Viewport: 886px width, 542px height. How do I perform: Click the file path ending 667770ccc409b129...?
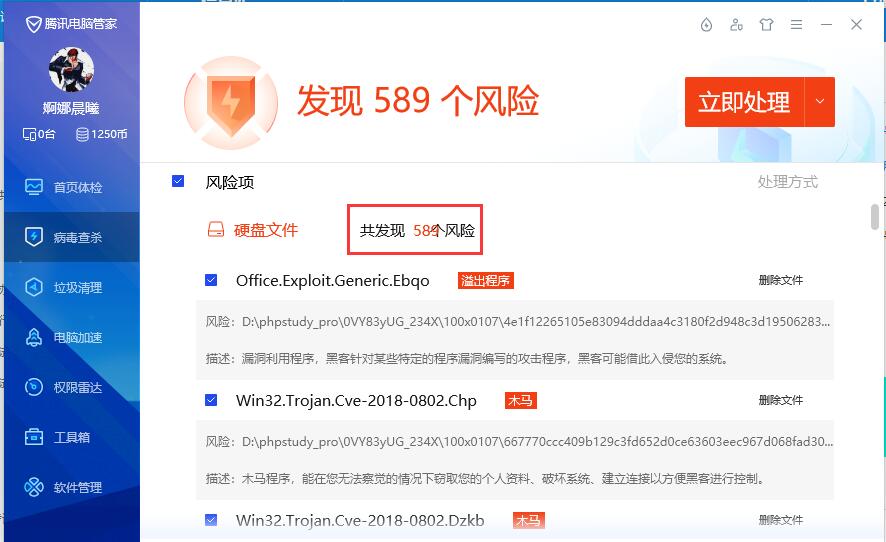537,441
